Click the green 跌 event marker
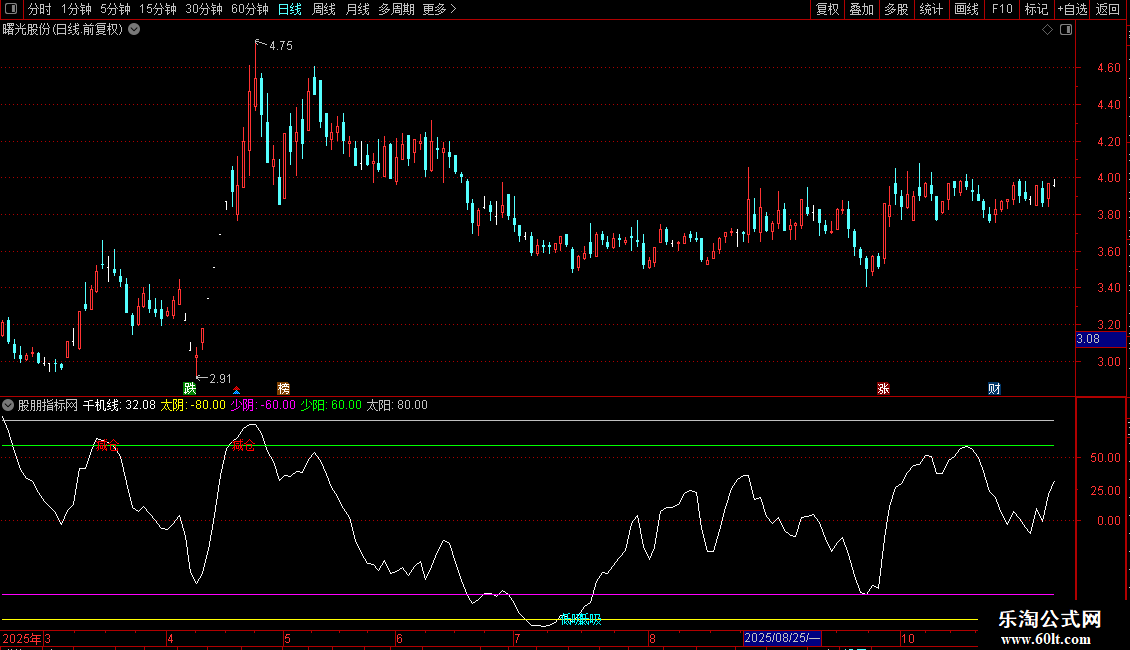The image size is (1130, 650). pos(190,388)
